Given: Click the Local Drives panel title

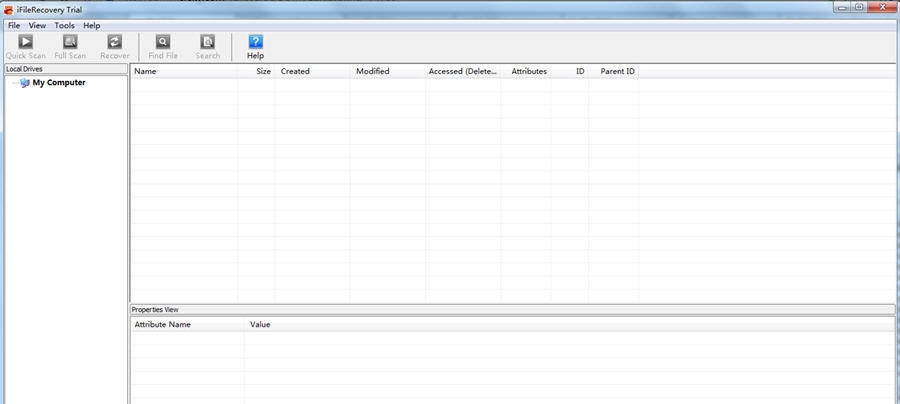Looking at the screenshot, I should point(65,69).
